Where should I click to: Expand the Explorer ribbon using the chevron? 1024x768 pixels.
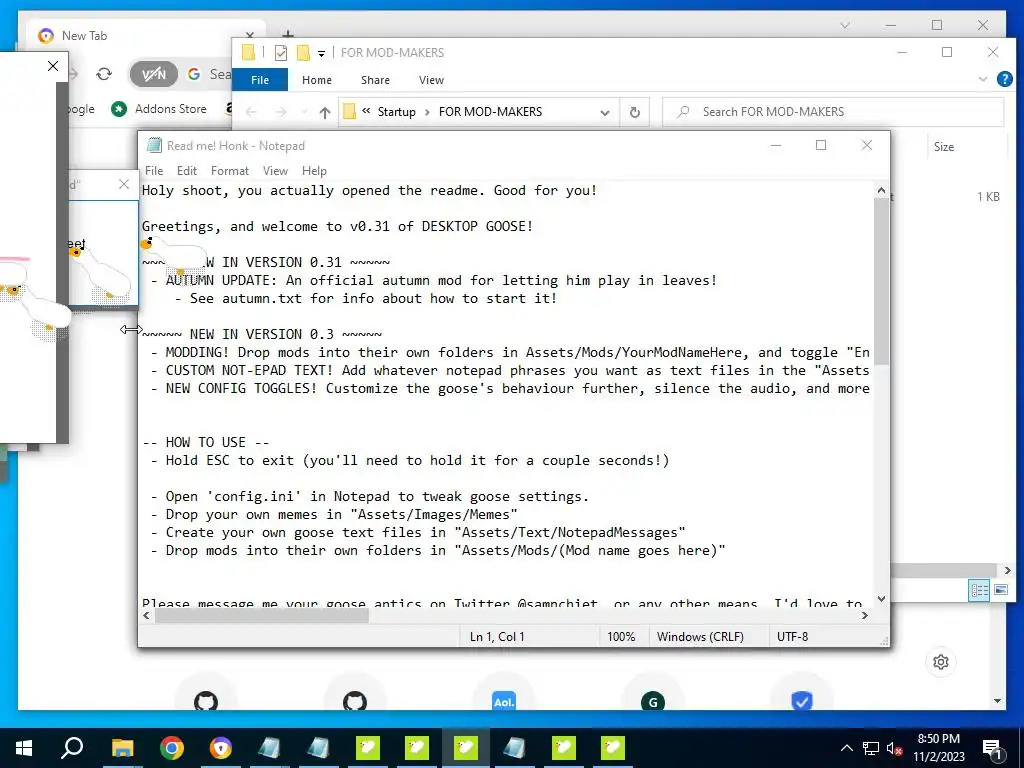coord(983,80)
